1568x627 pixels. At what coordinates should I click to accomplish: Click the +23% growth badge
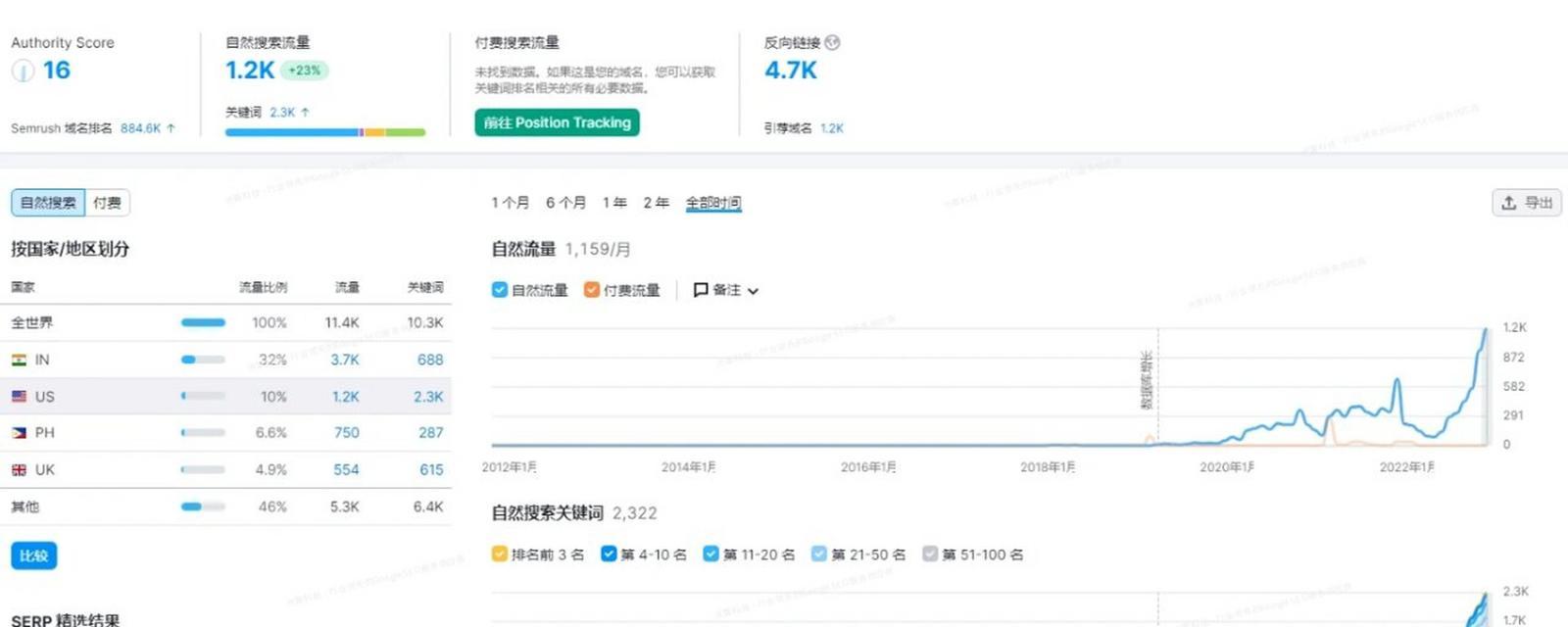tap(305, 71)
